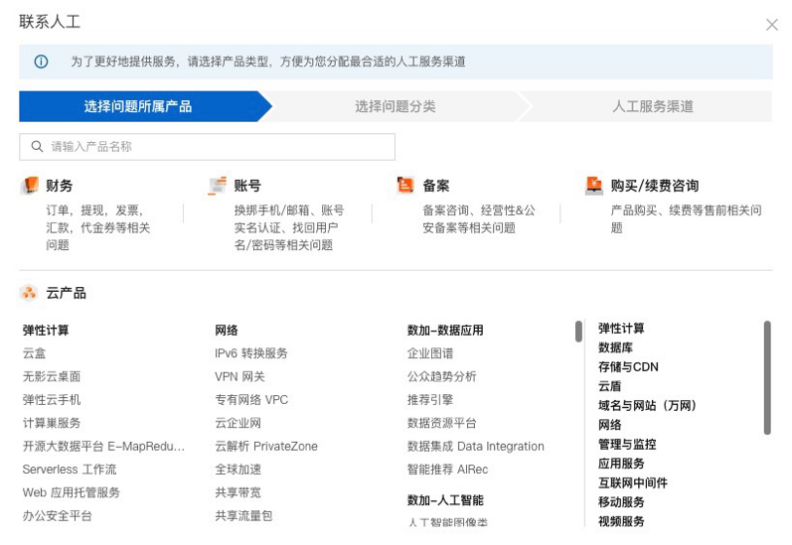This screenshot has height=545, width=792.
Task: Focus the 请输入产品名称 search field
Action: click(x=207, y=146)
